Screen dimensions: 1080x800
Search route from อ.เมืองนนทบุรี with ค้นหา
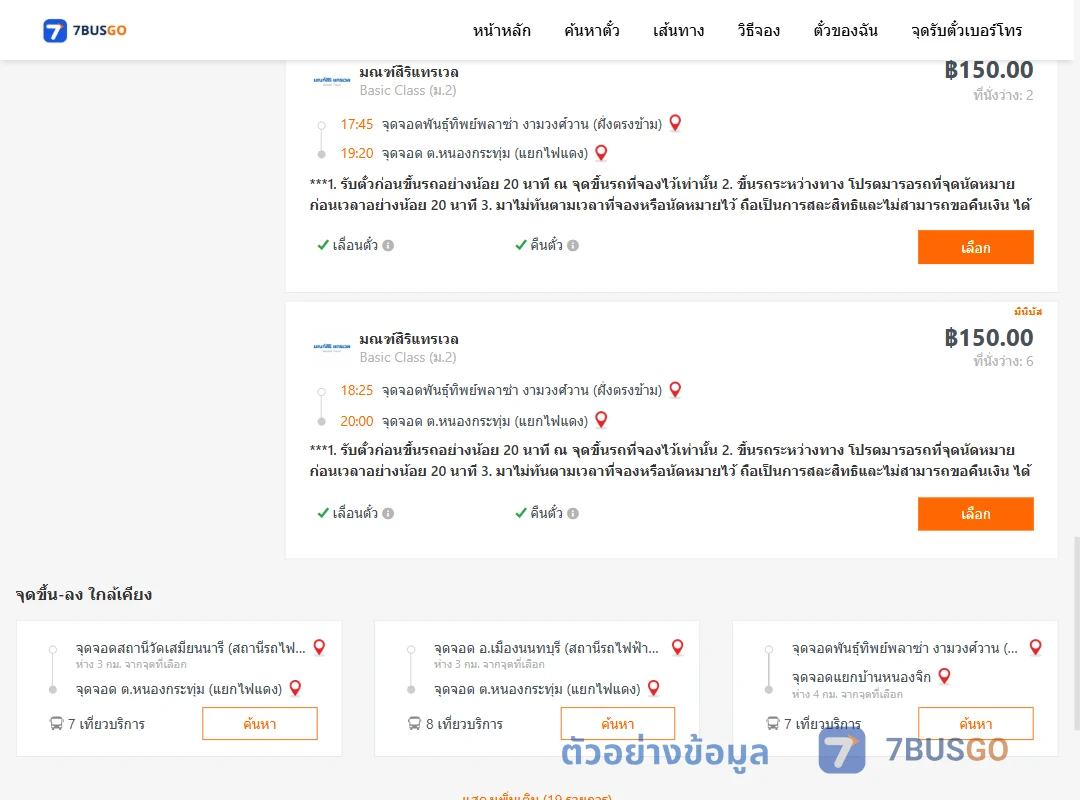(x=618, y=724)
